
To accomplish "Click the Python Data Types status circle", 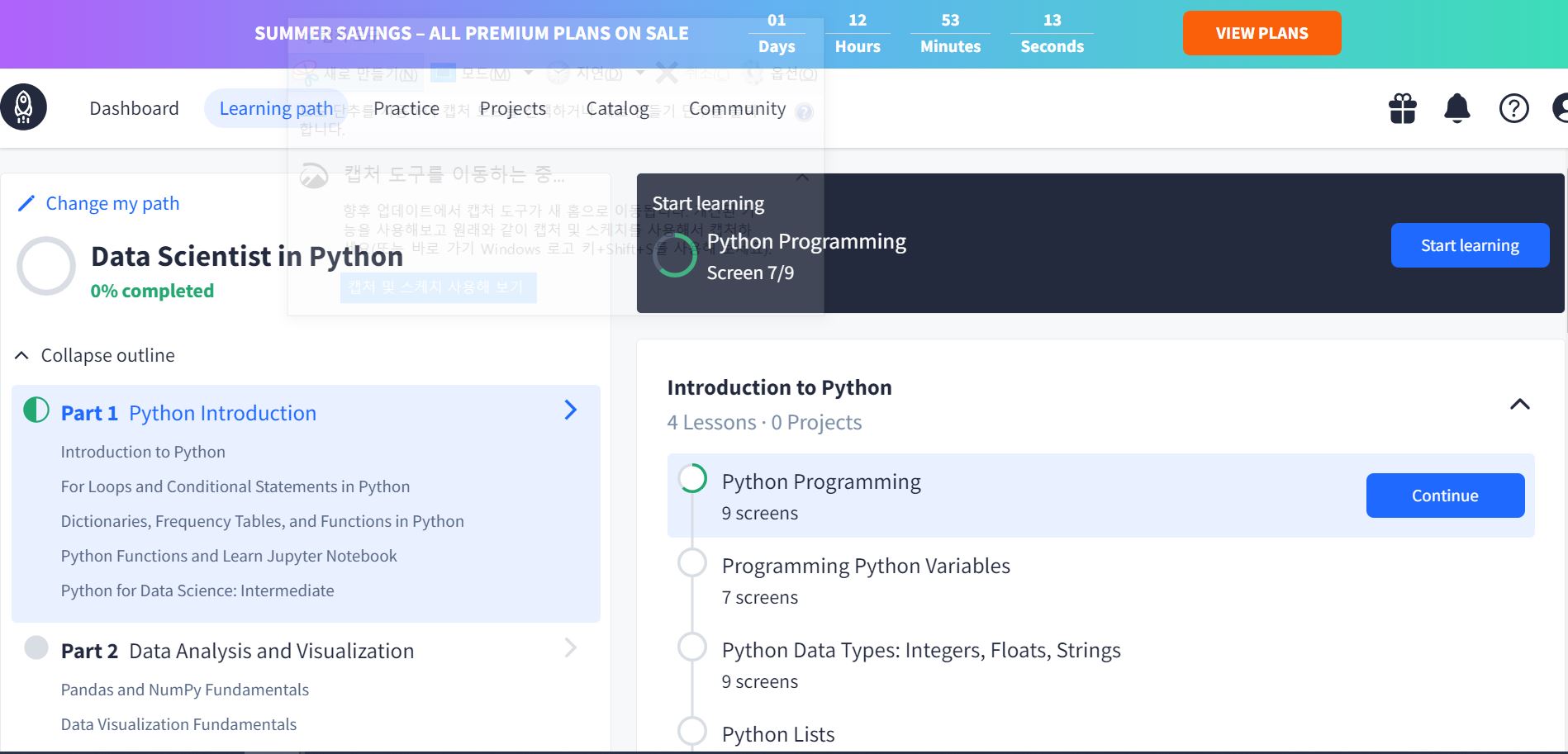I will point(692,647).
